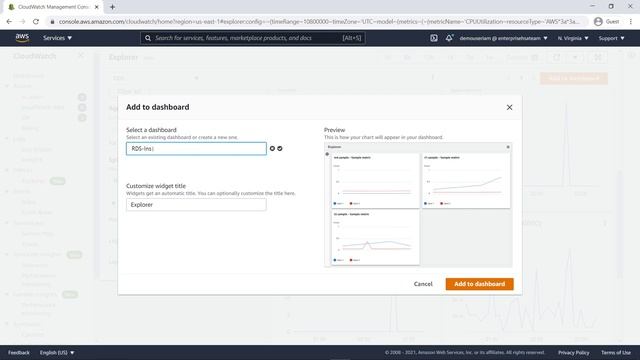Image resolution: width=640 pixels, height=360 pixels.
Task: Click the Feedback link in the footer
Action: 19,353
